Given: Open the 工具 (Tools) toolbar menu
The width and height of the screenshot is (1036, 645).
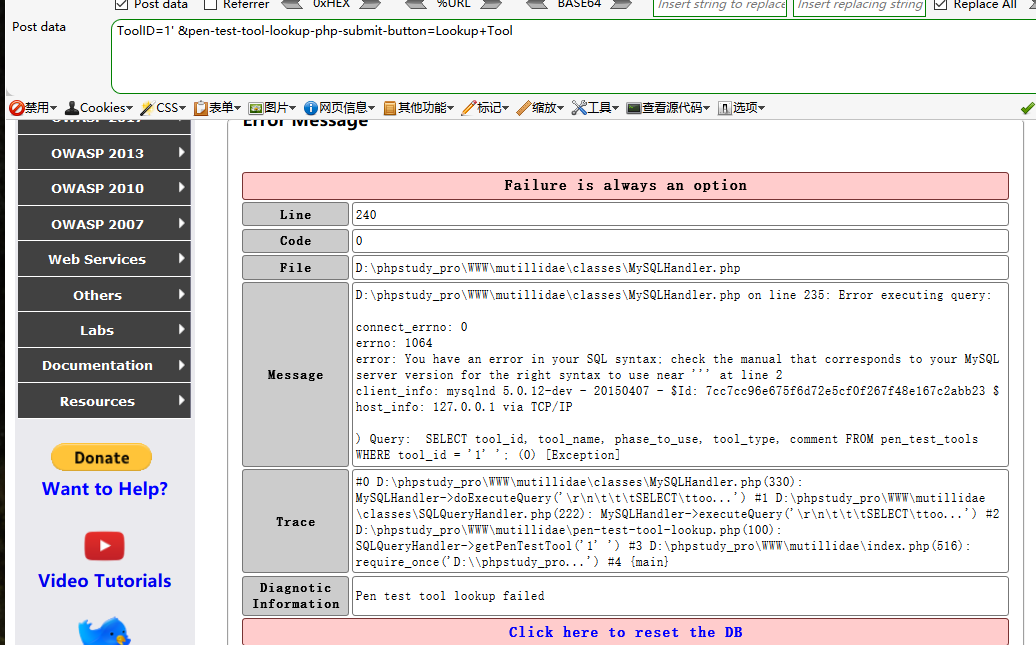Looking at the screenshot, I should (595, 108).
